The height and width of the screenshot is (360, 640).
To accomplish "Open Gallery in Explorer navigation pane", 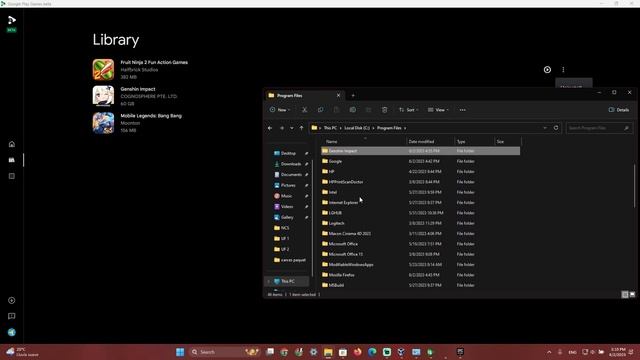I will click(288, 217).
